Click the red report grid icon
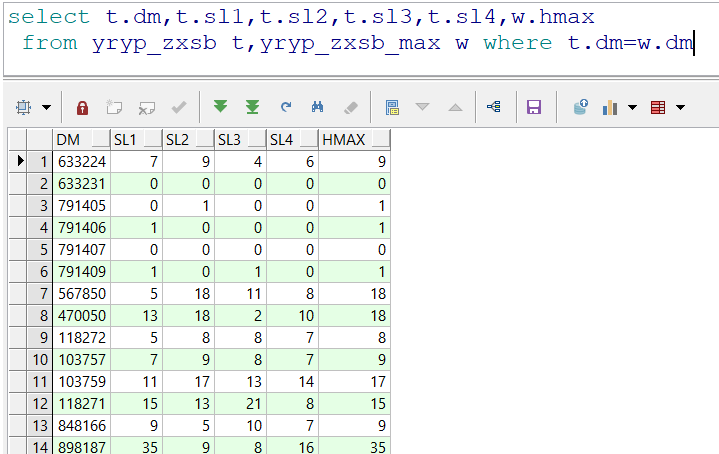Screen dimensions: 719x454 tap(658, 107)
